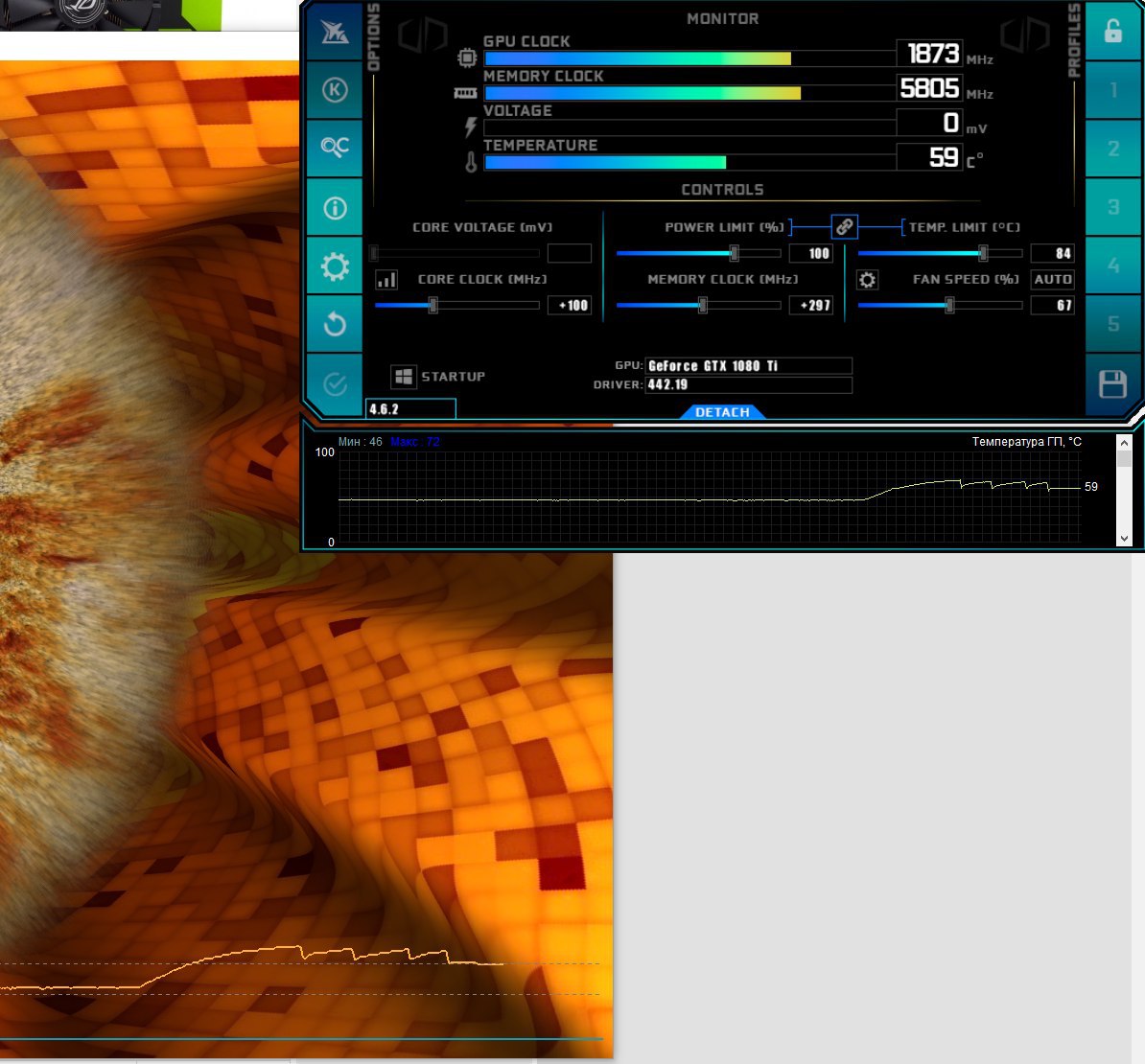
Task: Click the Core Clock +100 value field
Action: 570,305
